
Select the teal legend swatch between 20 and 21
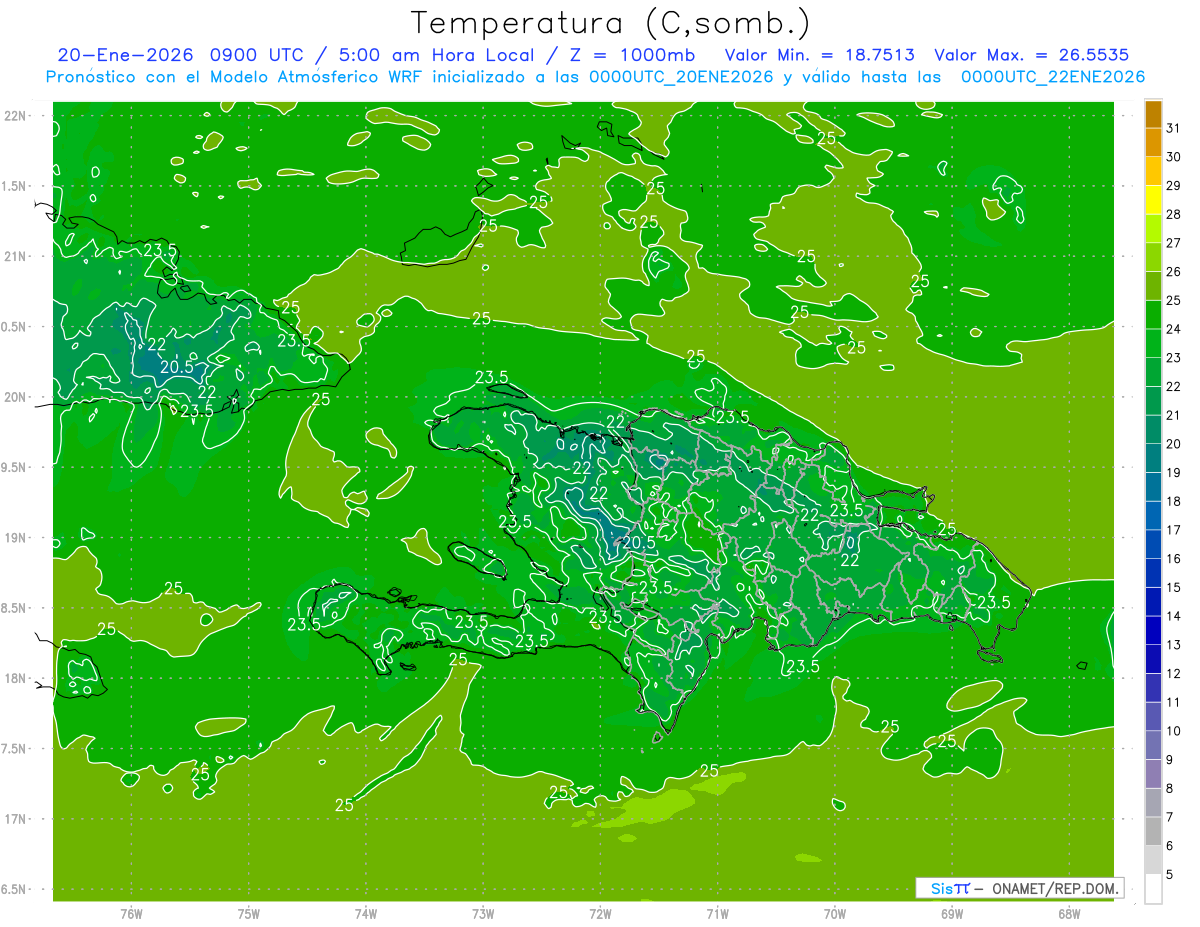1154,430
